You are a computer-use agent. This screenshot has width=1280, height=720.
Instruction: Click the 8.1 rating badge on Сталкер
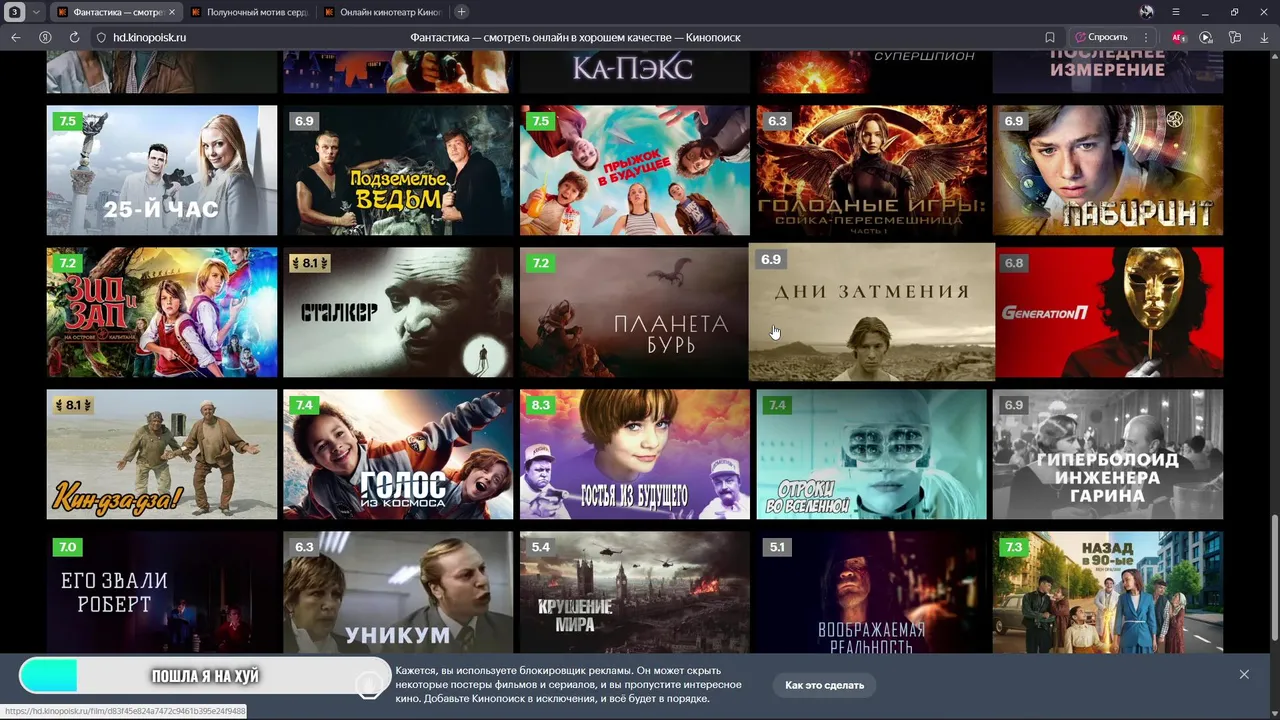click(310, 263)
